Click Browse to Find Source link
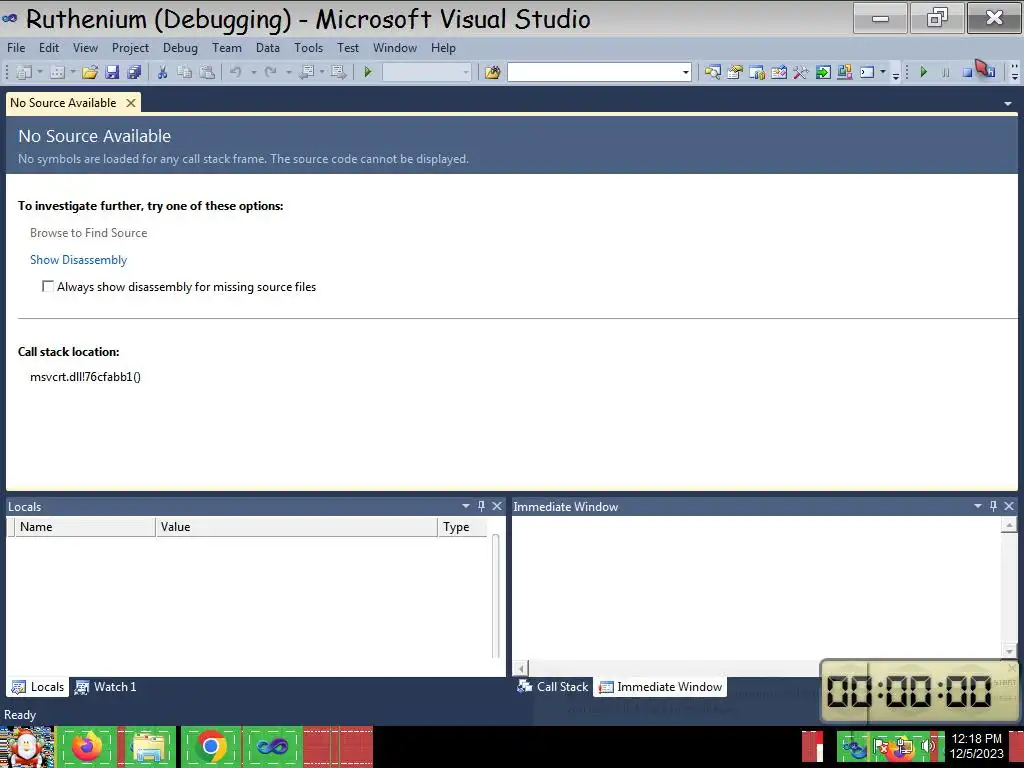 tap(89, 232)
